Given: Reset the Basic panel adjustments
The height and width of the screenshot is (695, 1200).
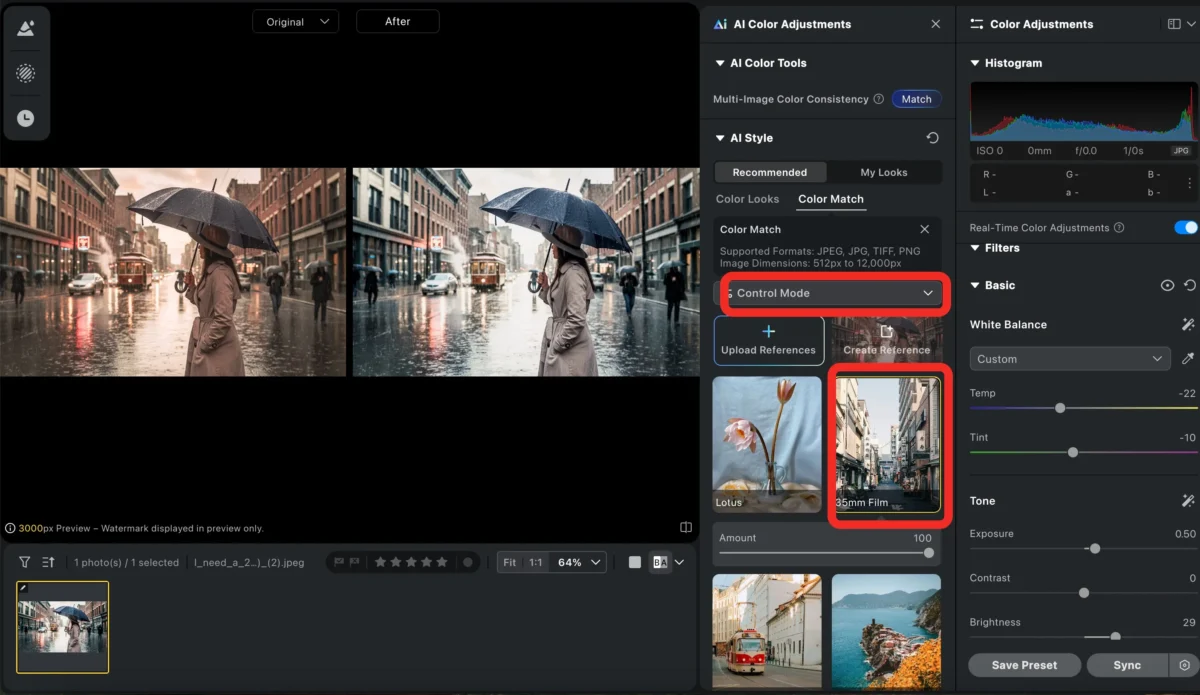Looking at the screenshot, I should coord(1189,286).
